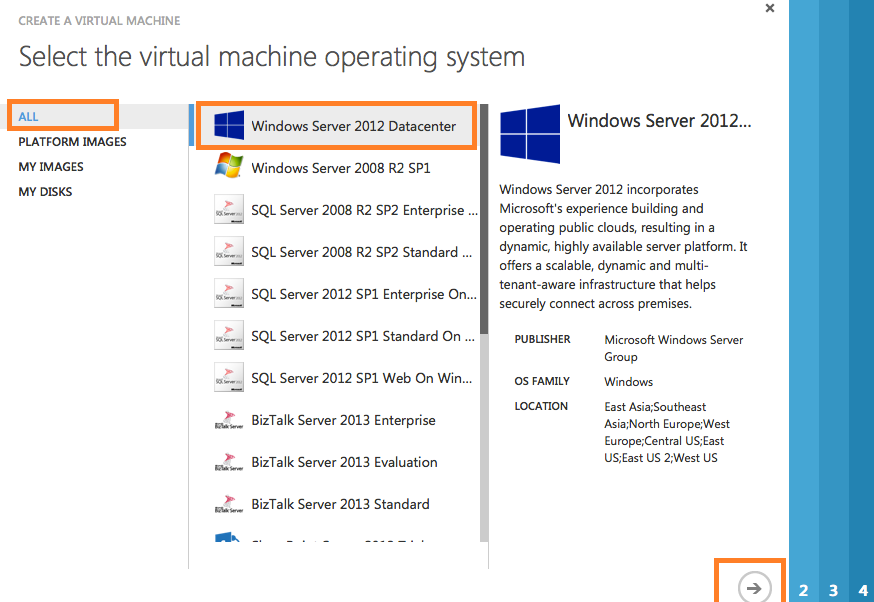Screen dimensions: 874x602
Task: Choose BizTalk Server 2013 Evaluation image
Action: coord(336,462)
